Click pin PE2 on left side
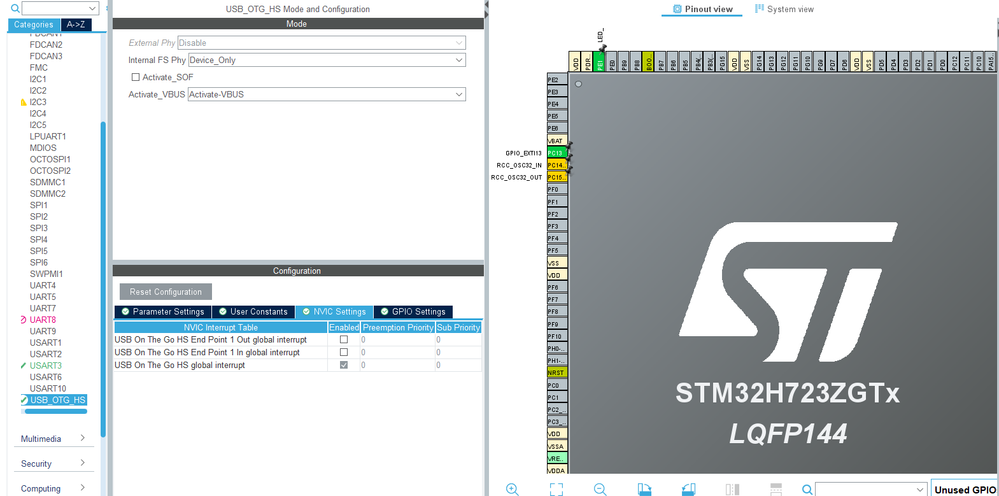This screenshot has height=496, width=999. [x=556, y=80]
